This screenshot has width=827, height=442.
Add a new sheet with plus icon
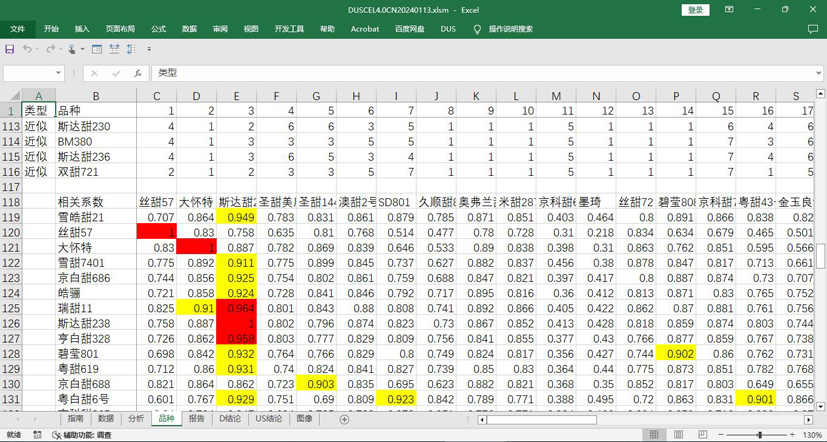point(344,419)
